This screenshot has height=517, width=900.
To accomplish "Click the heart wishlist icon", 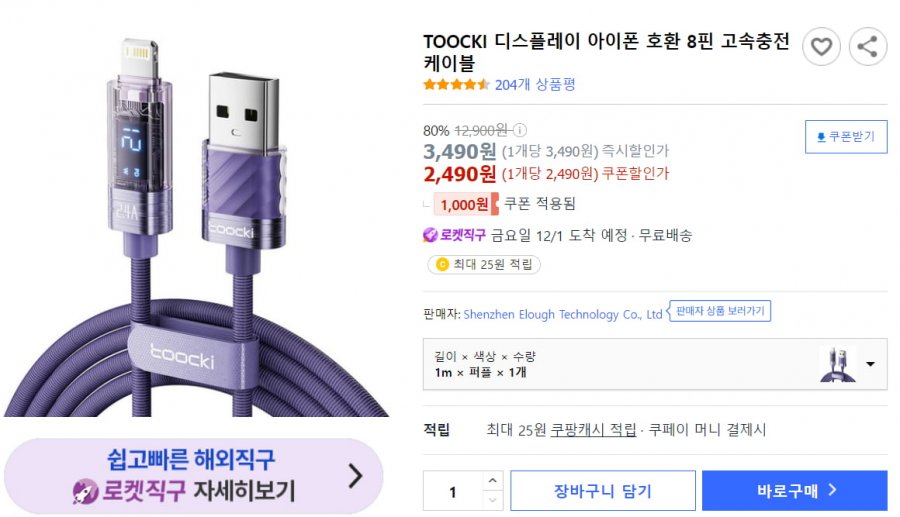I will tap(821, 46).
